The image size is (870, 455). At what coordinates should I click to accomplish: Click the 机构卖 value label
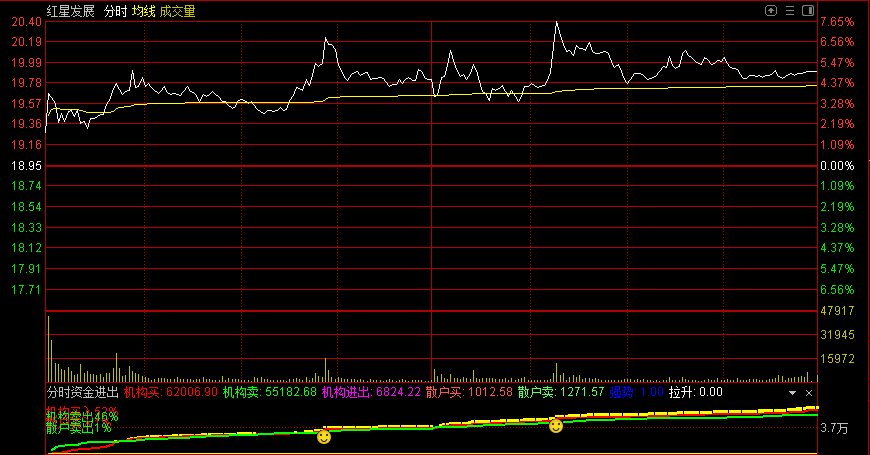pyautogui.click(x=269, y=393)
